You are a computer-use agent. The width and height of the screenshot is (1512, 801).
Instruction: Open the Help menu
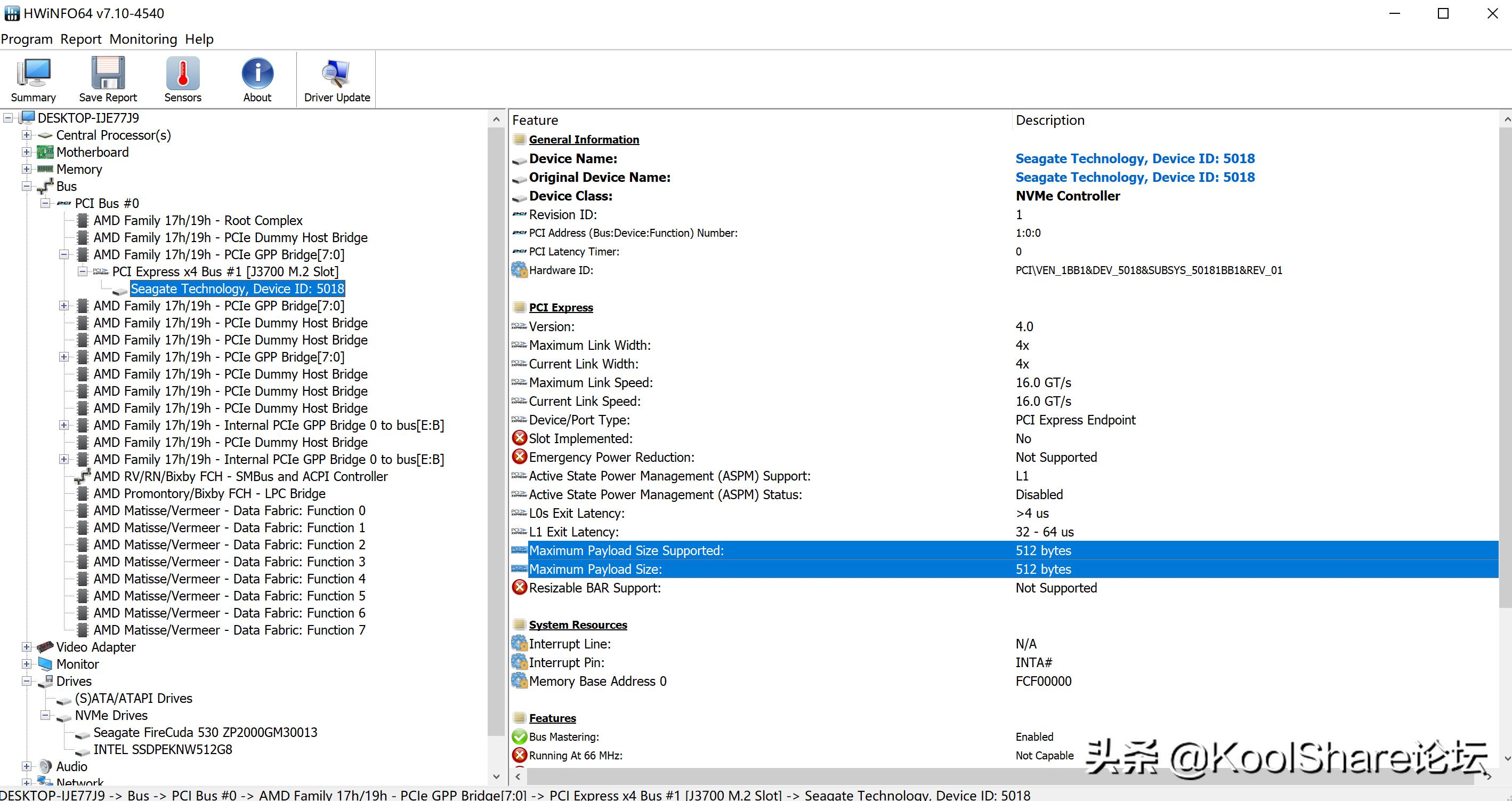(x=199, y=39)
